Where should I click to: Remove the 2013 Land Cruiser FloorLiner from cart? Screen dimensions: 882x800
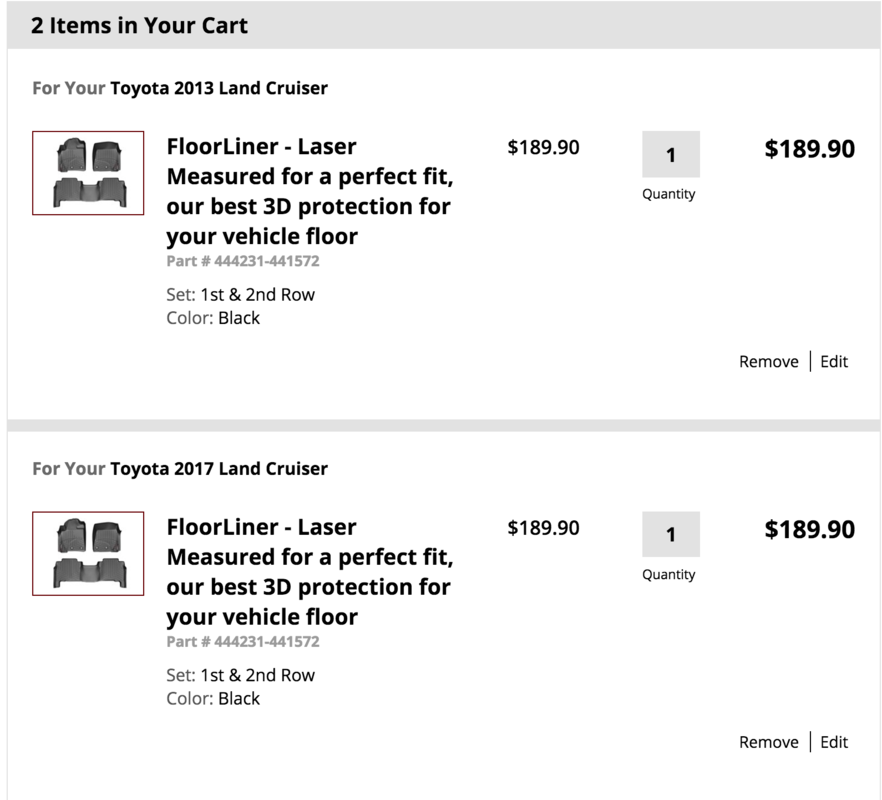[768, 361]
